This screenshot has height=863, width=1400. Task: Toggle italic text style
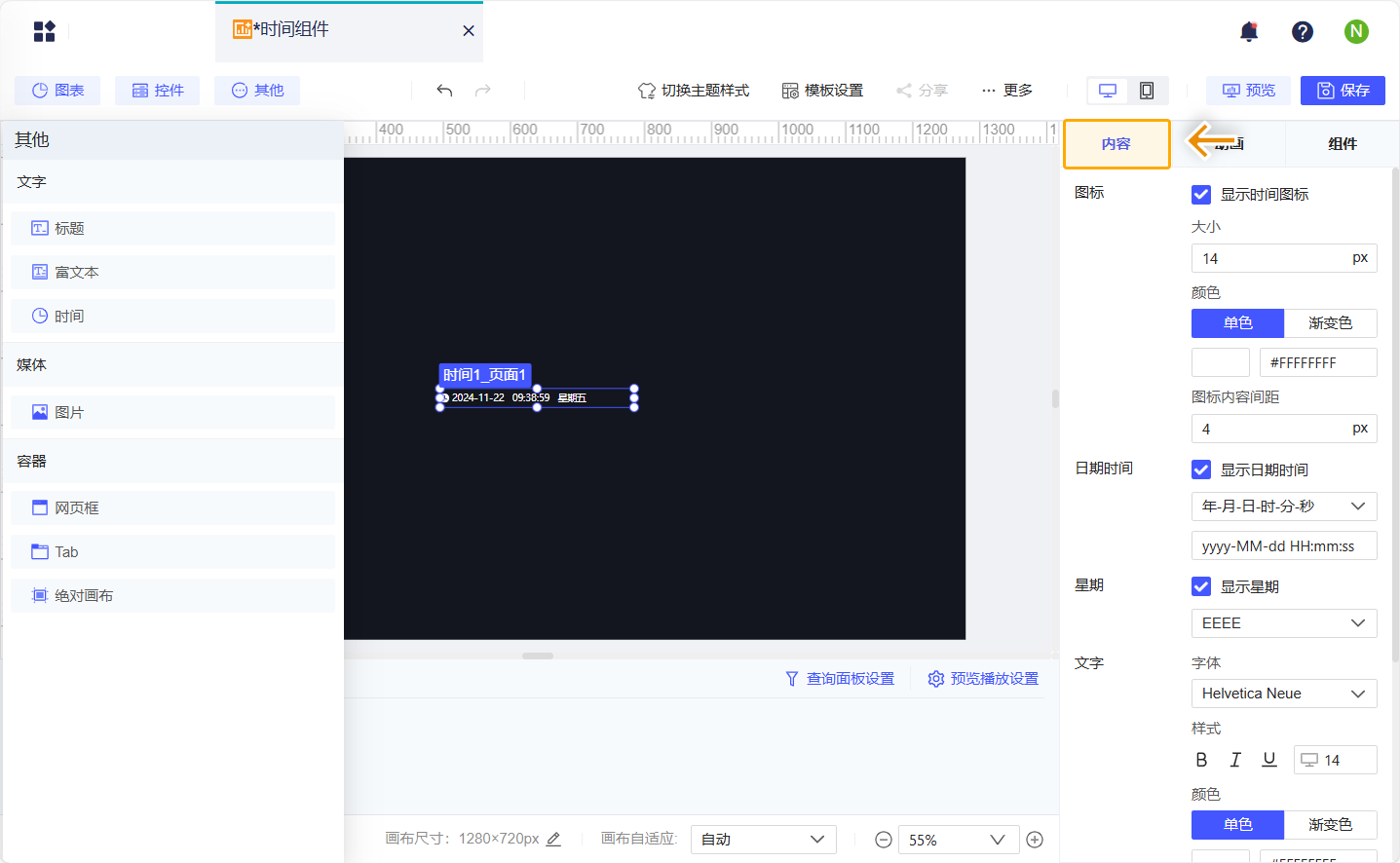pos(1235,760)
